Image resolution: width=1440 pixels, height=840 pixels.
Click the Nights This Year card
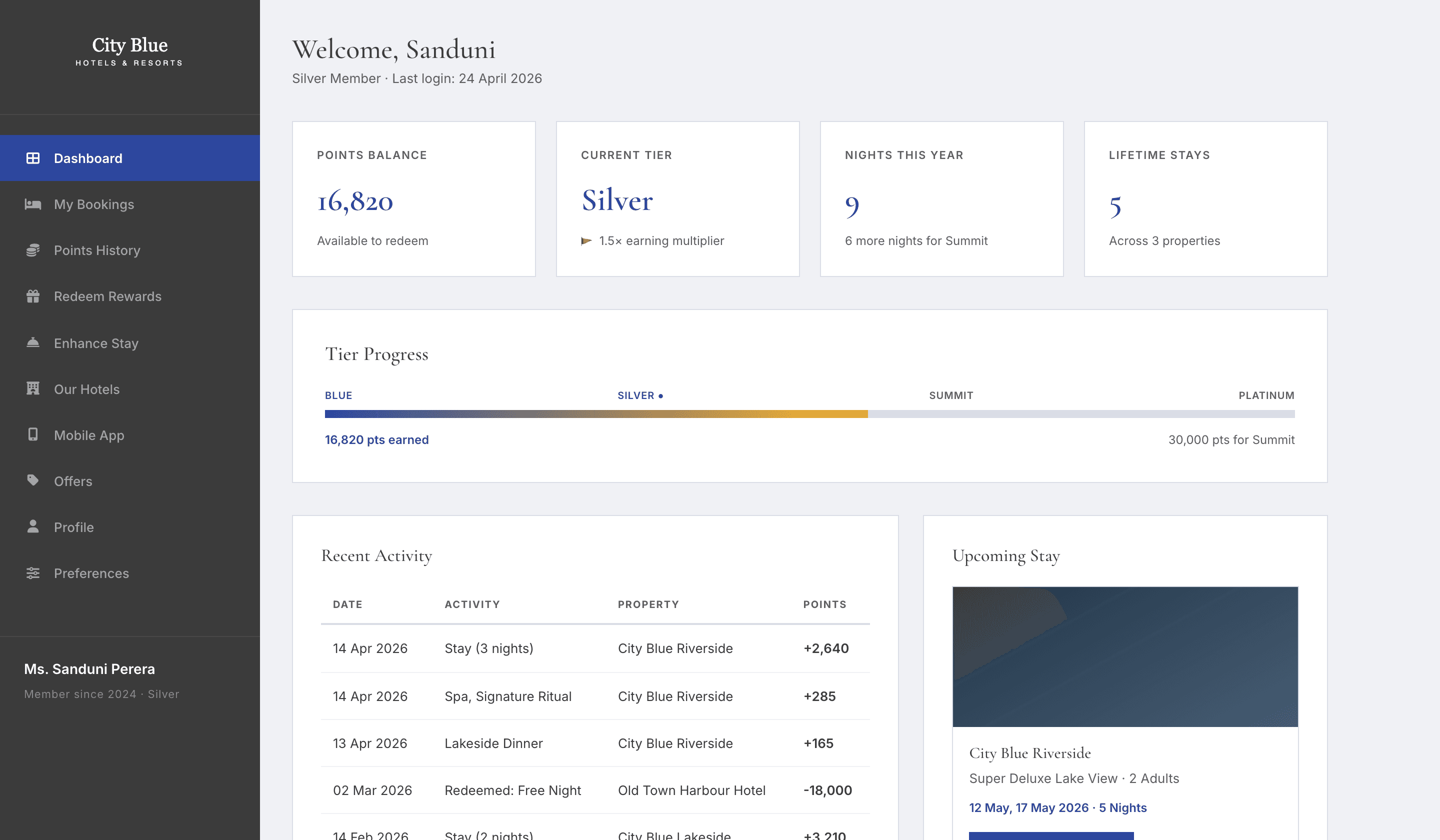point(941,199)
